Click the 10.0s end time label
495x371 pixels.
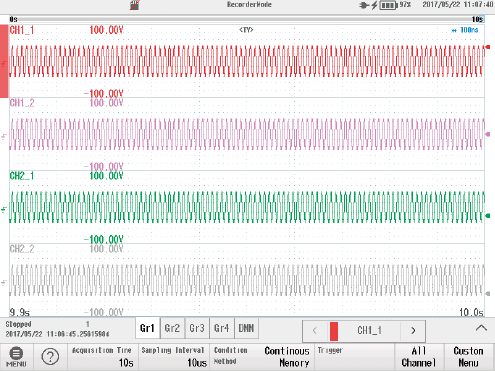471,312
